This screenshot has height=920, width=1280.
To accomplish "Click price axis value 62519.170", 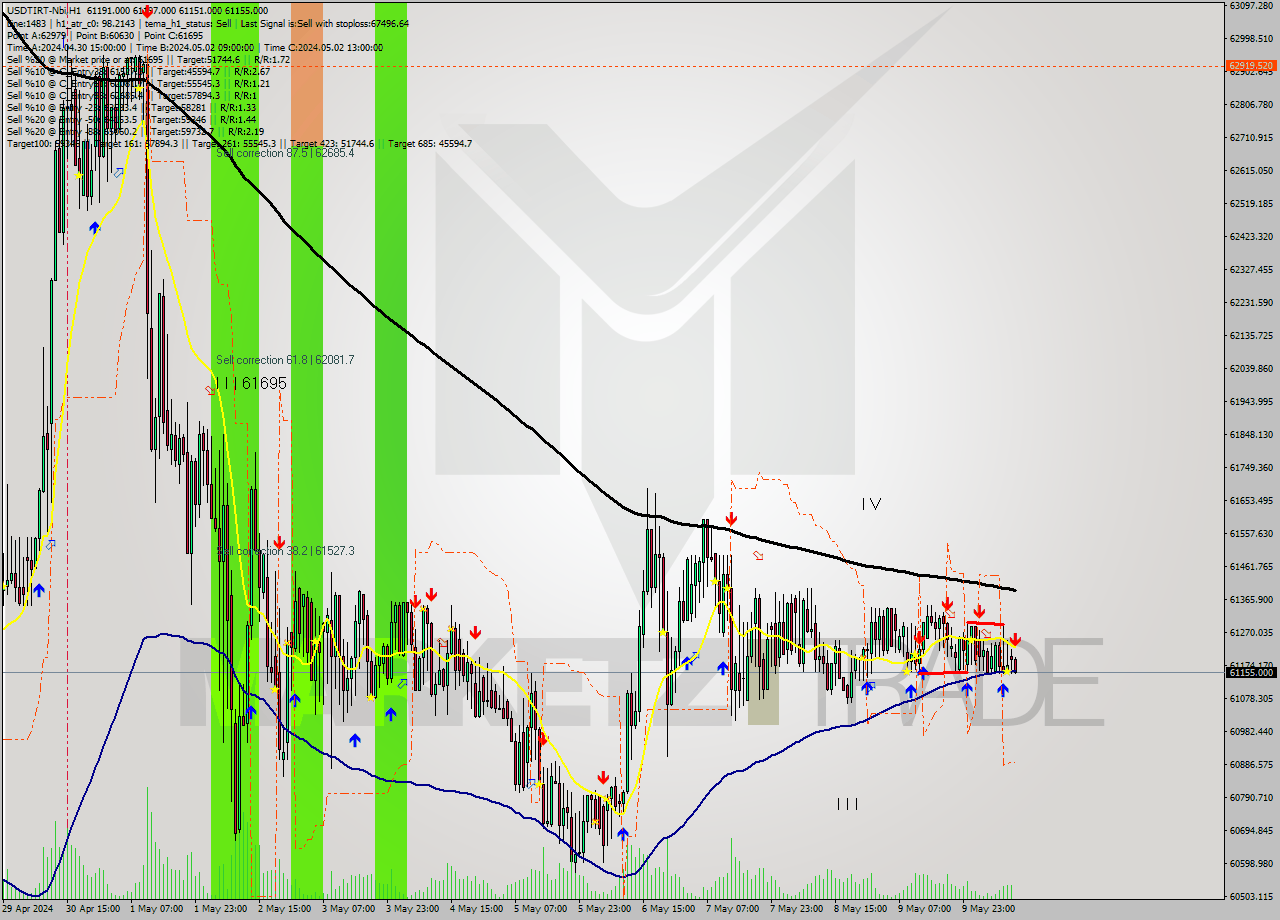I will click(x=1251, y=203).
